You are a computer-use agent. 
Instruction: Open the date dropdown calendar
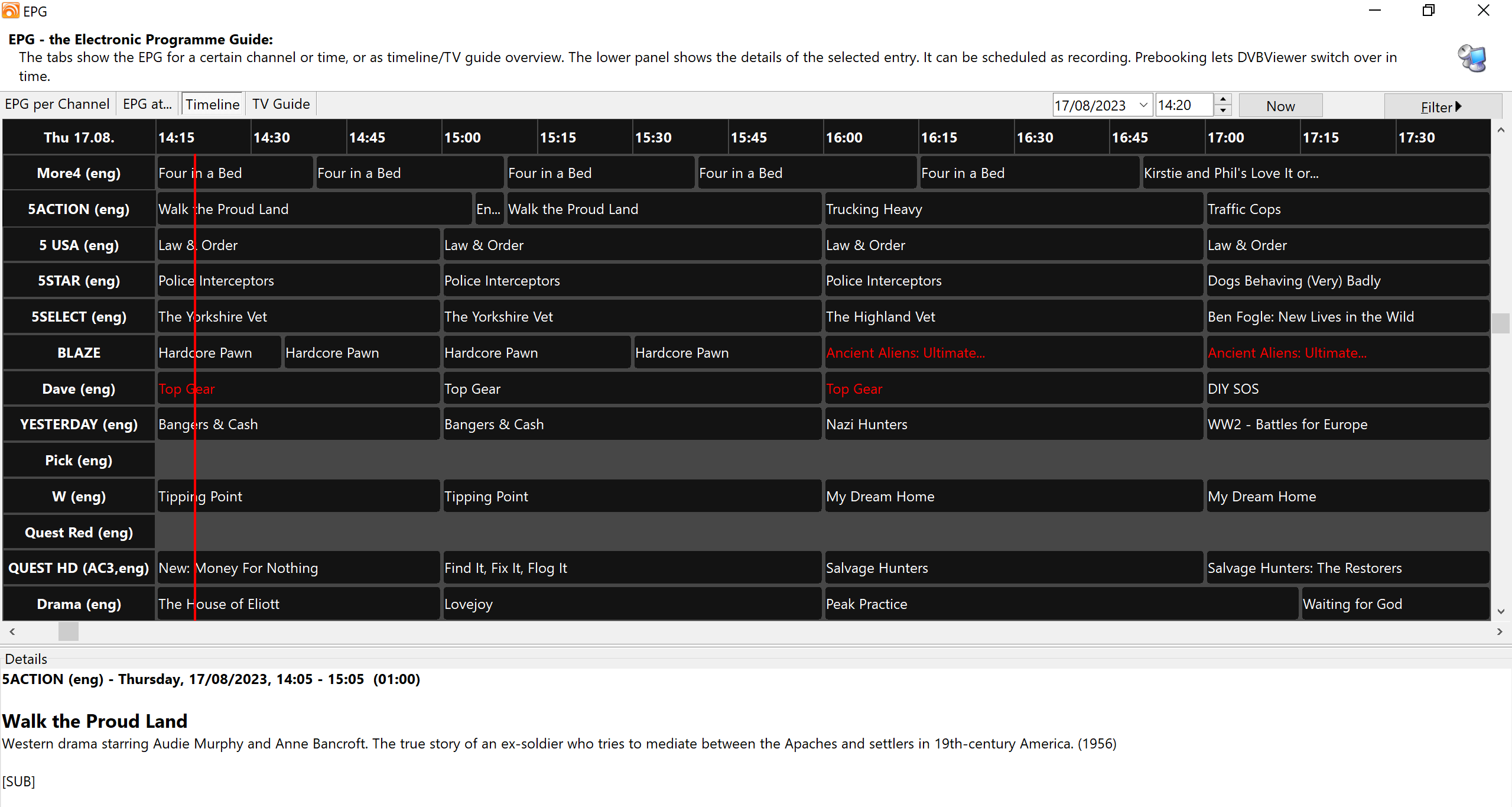pos(1143,105)
